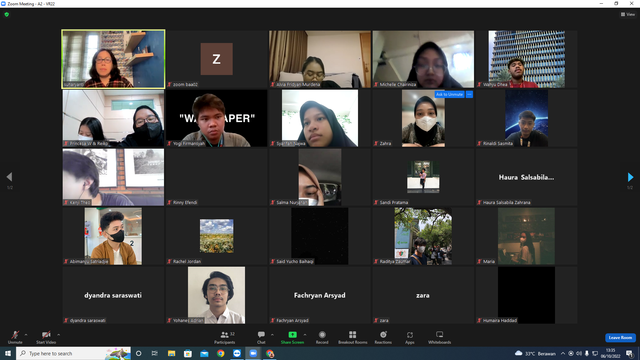This screenshot has width=640, height=360.
Task: Open the Windows notification center
Action: coord(629,353)
